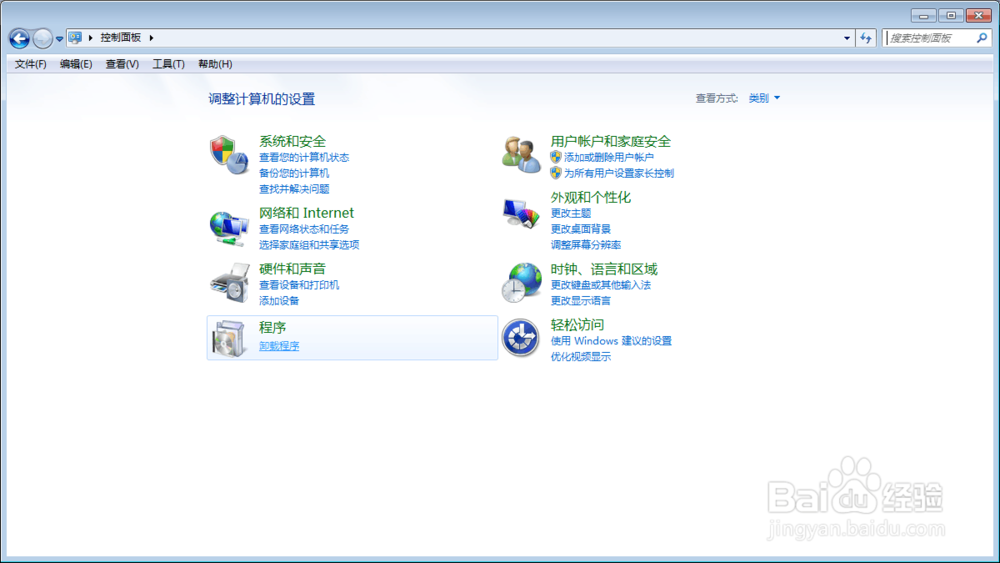This screenshot has height=563, width=1000.
Task: Click 卸载程序 link
Action: pos(279,346)
